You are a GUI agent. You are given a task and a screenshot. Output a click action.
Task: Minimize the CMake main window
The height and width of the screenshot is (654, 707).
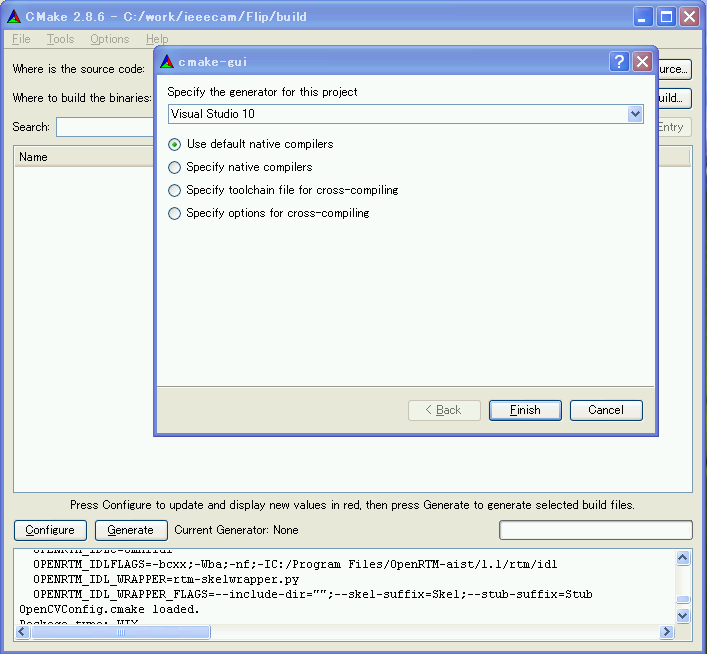click(x=643, y=17)
